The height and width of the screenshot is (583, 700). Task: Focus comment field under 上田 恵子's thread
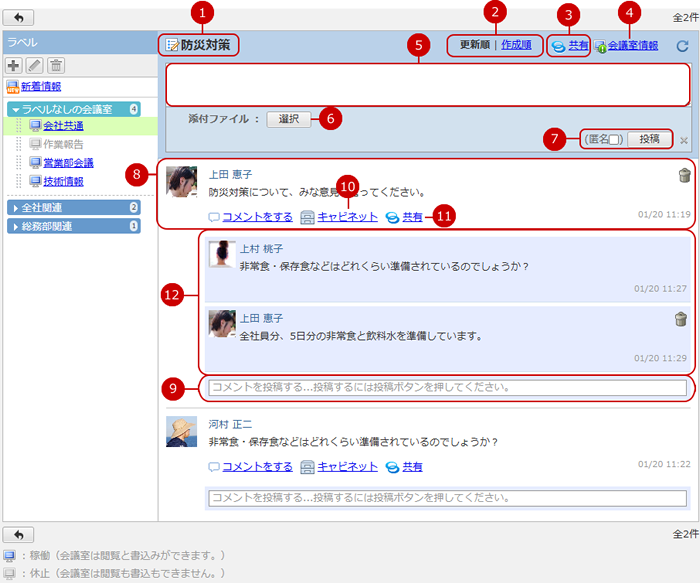[x=447, y=387]
